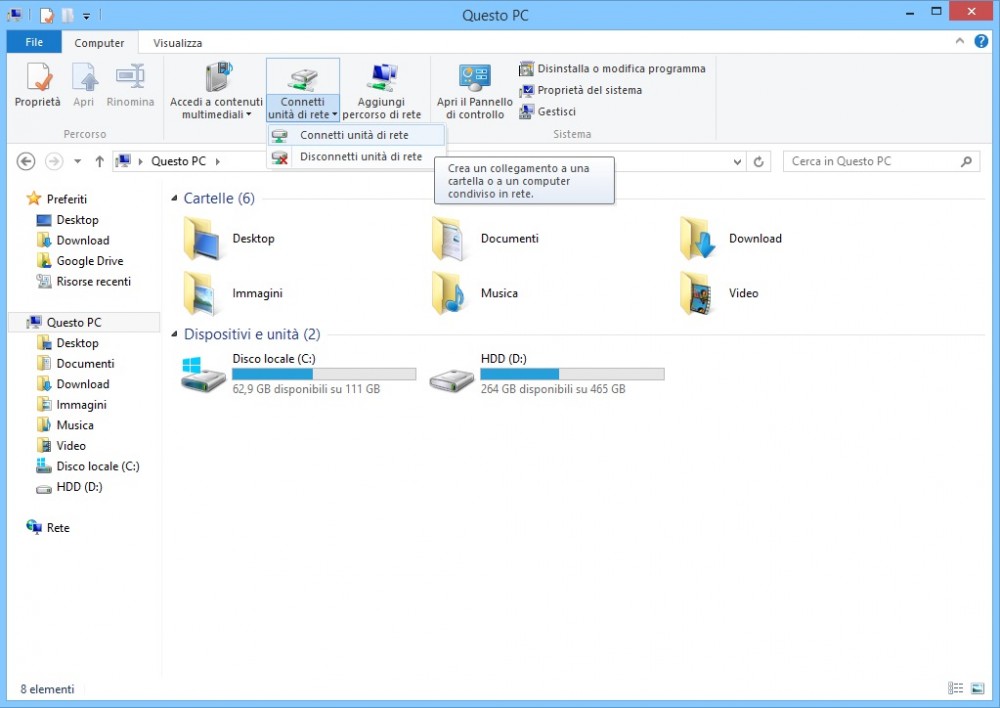Image resolution: width=1000 pixels, height=708 pixels.
Task: Click the quick access new folder icon in title bar
Action: [x=67, y=15]
